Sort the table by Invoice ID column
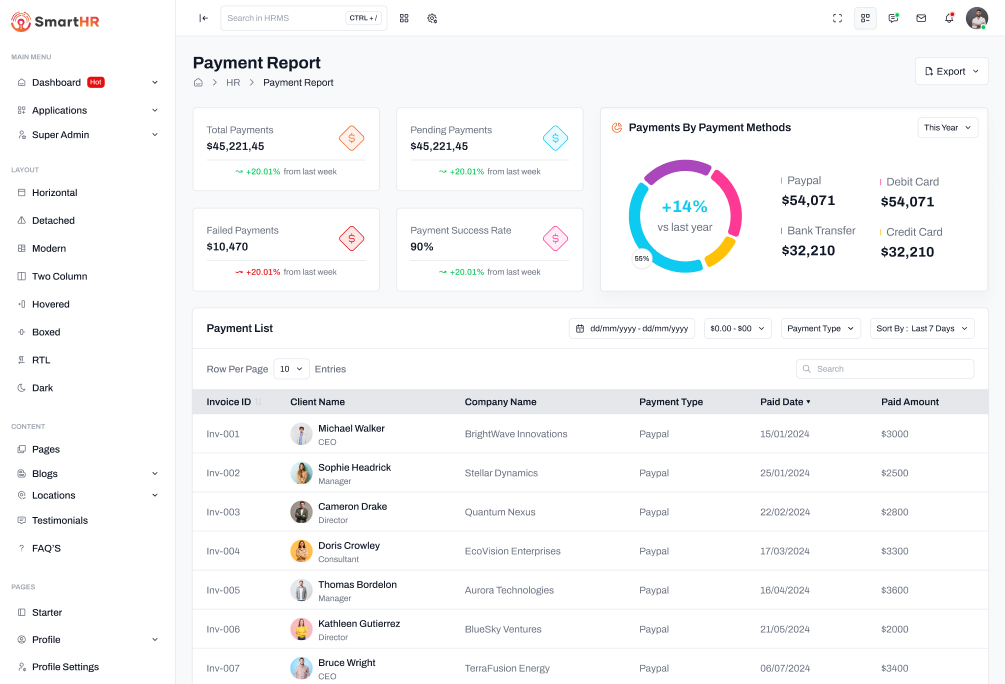 [x=232, y=402]
